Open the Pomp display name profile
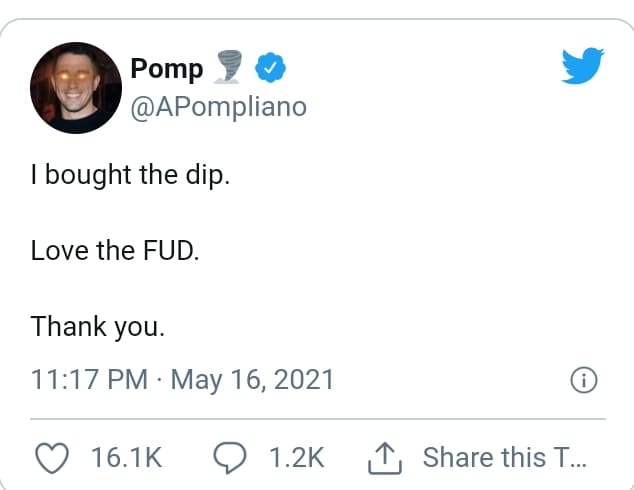Image resolution: width=634 pixels, height=490 pixels. click(167, 69)
